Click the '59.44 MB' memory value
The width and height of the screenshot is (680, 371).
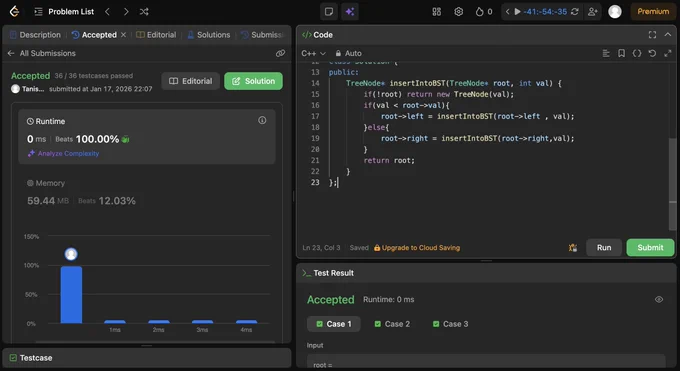tap(48, 201)
